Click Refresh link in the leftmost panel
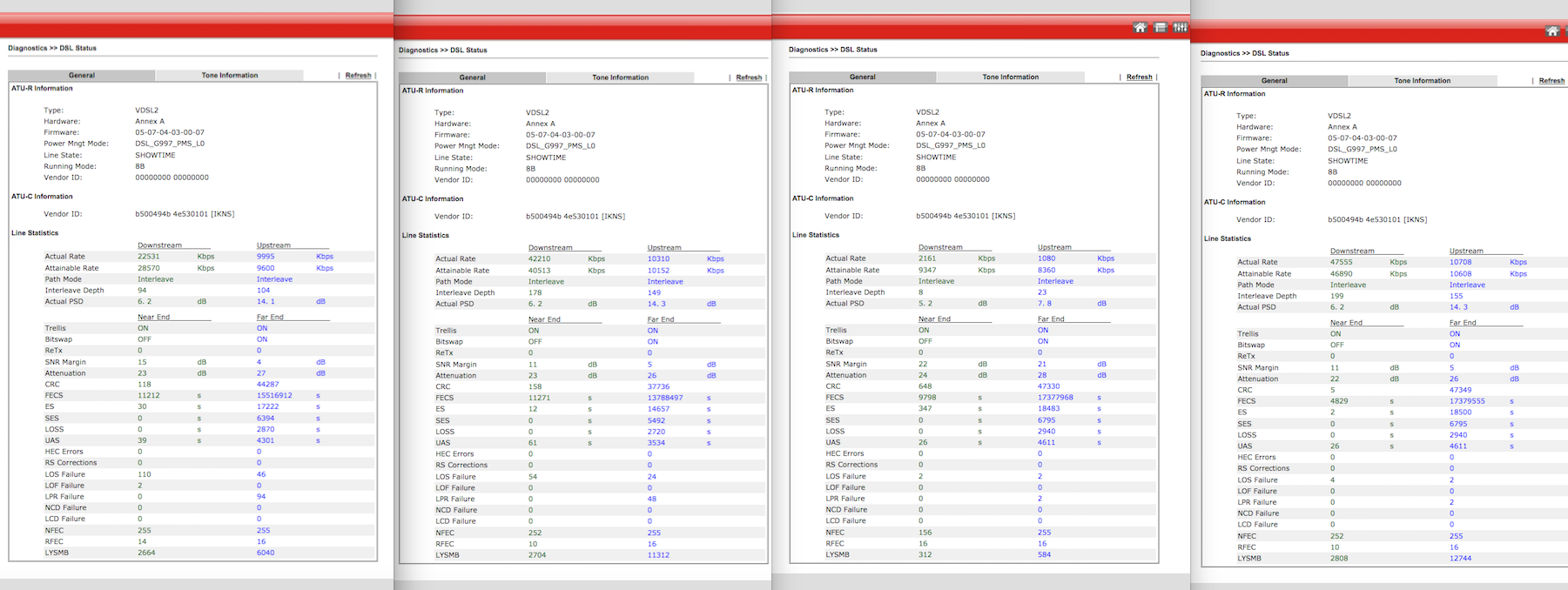 358,76
